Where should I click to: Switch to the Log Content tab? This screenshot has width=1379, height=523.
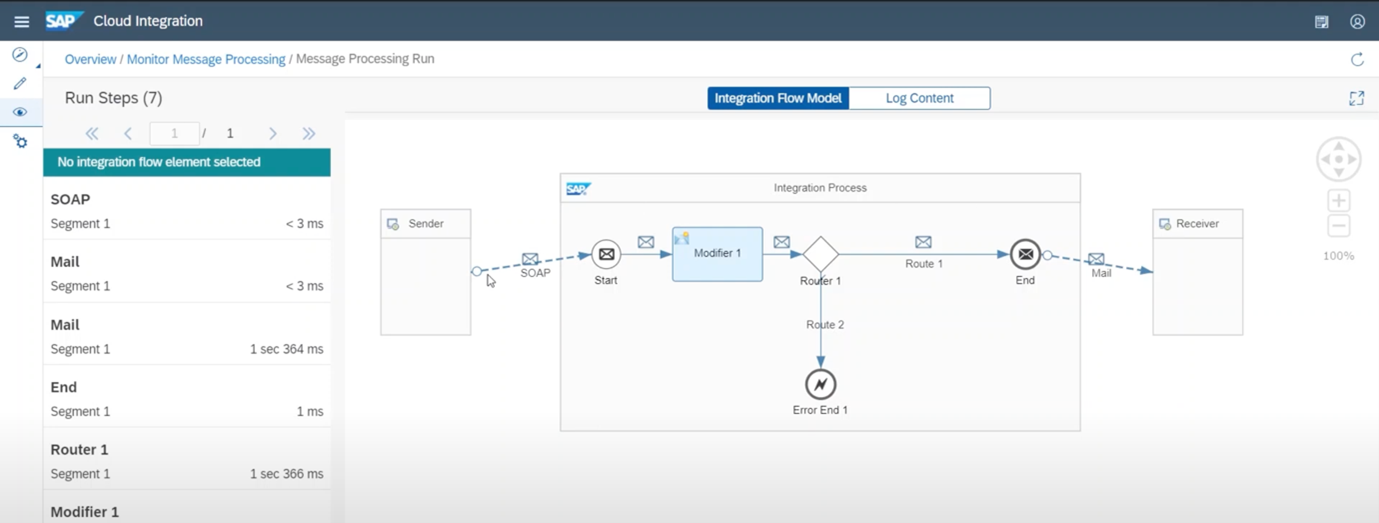919,98
